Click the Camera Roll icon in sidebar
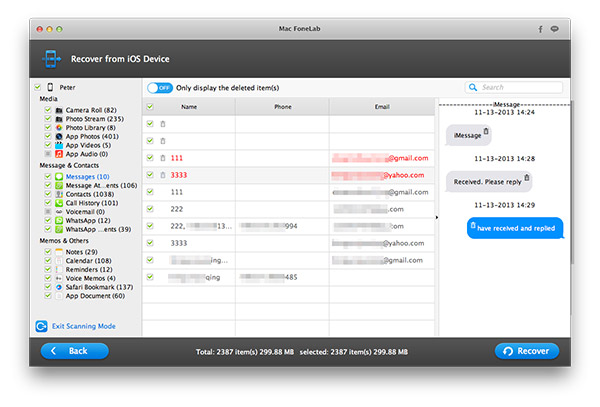Screen dimensions: 600x407 click(58, 109)
